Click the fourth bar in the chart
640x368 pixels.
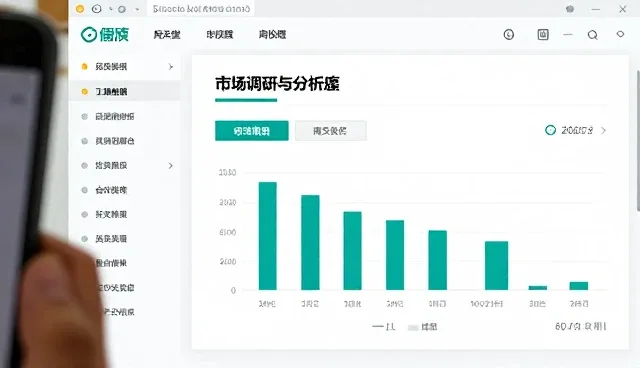(395, 255)
